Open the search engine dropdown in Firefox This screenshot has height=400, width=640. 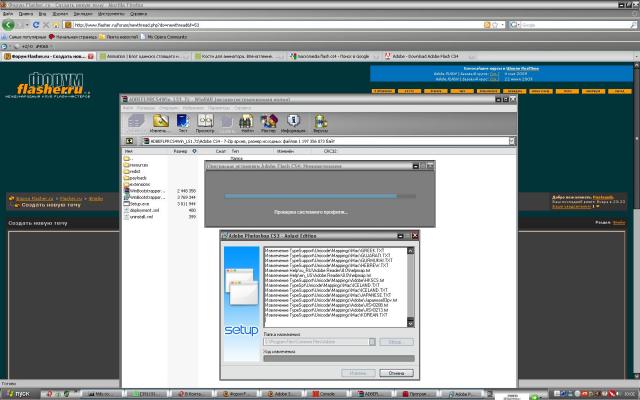tap(515, 25)
